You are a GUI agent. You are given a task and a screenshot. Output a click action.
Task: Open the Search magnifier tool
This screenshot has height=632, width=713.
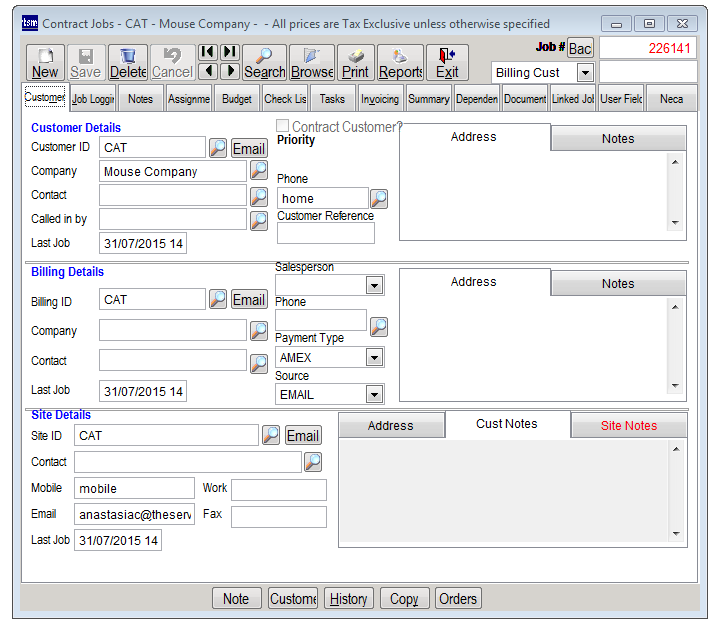(x=264, y=62)
